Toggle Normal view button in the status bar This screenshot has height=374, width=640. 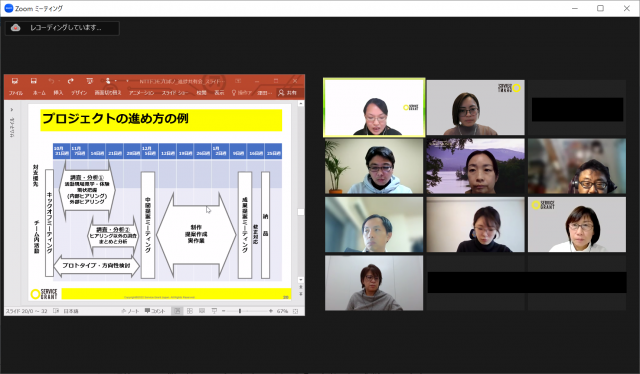pyautogui.click(x=177, y=311)
